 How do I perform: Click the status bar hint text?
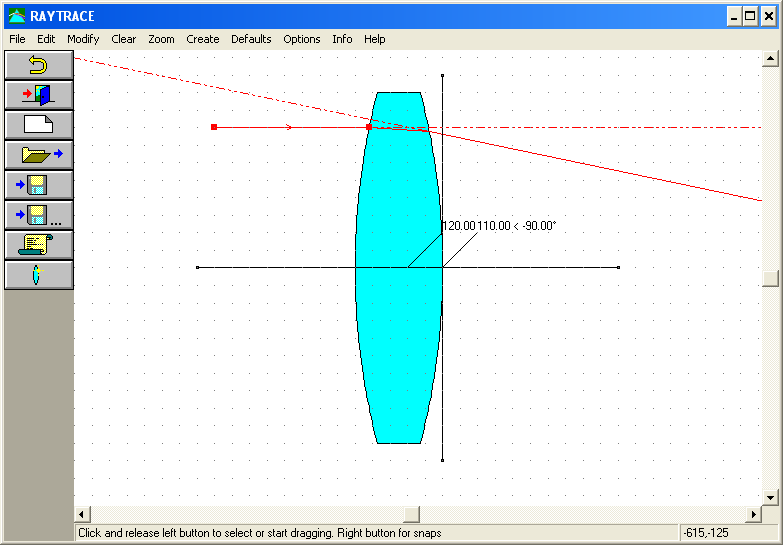click(260, 533)
